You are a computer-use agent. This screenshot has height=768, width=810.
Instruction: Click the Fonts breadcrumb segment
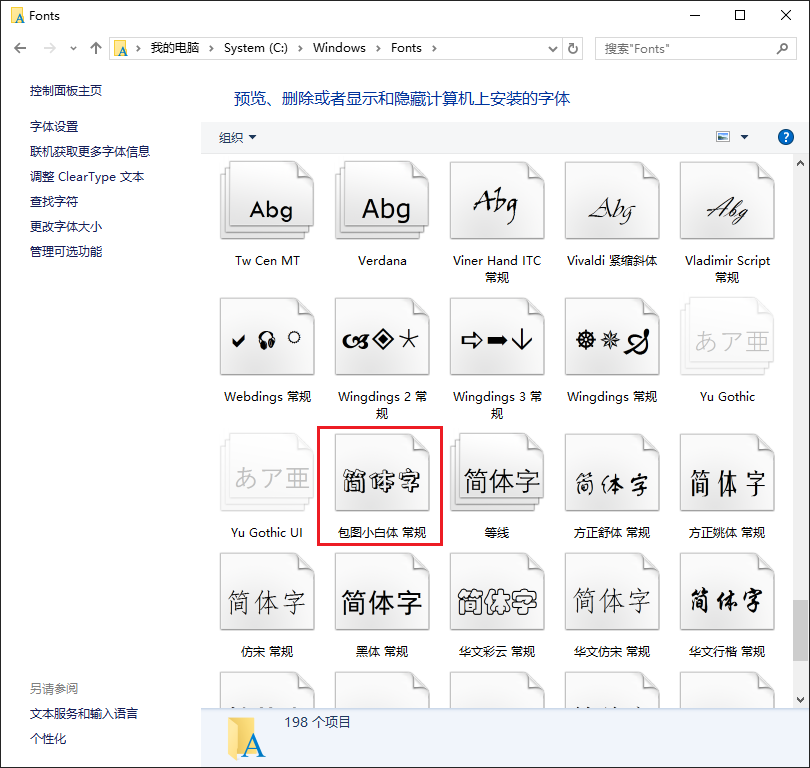click(406, 48)
